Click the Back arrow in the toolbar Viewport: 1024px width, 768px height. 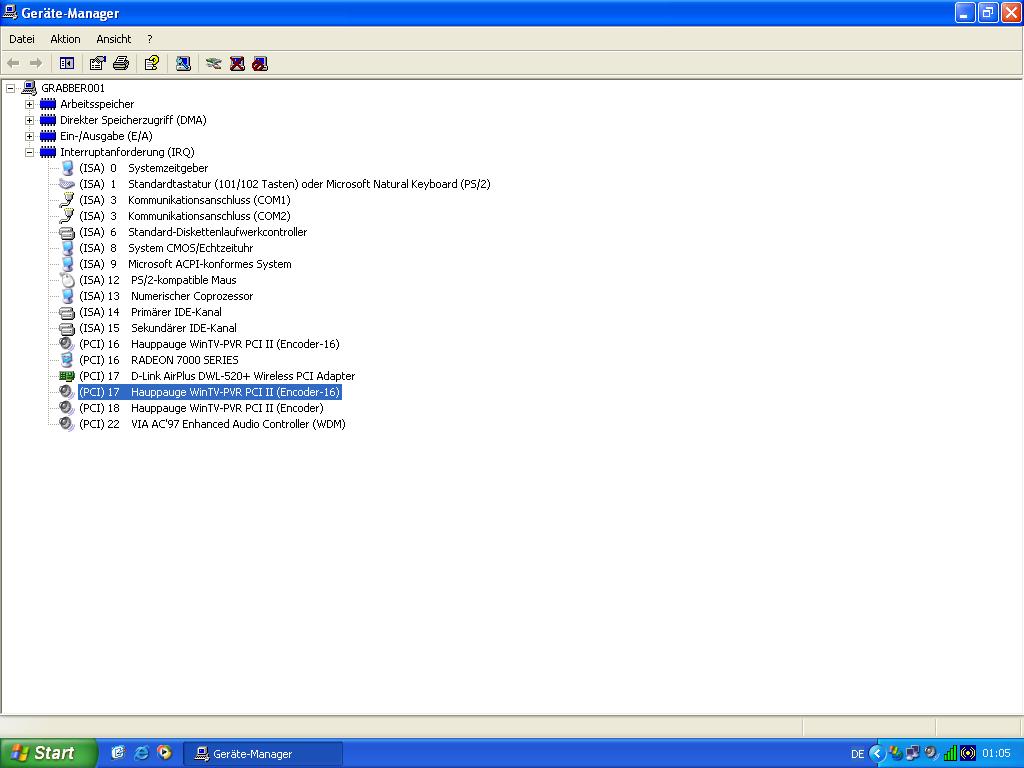tap(13, 63)
